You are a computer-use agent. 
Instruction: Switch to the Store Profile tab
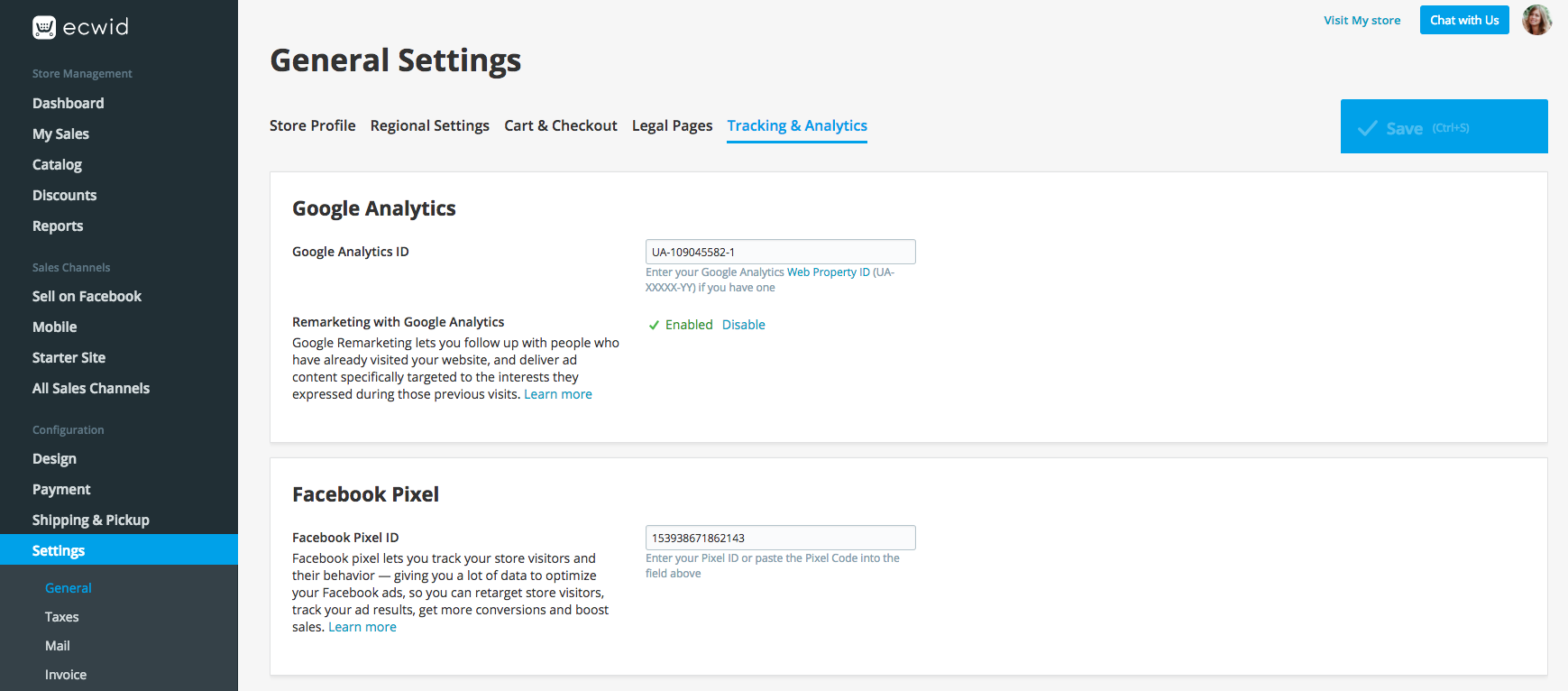[313, 125]
